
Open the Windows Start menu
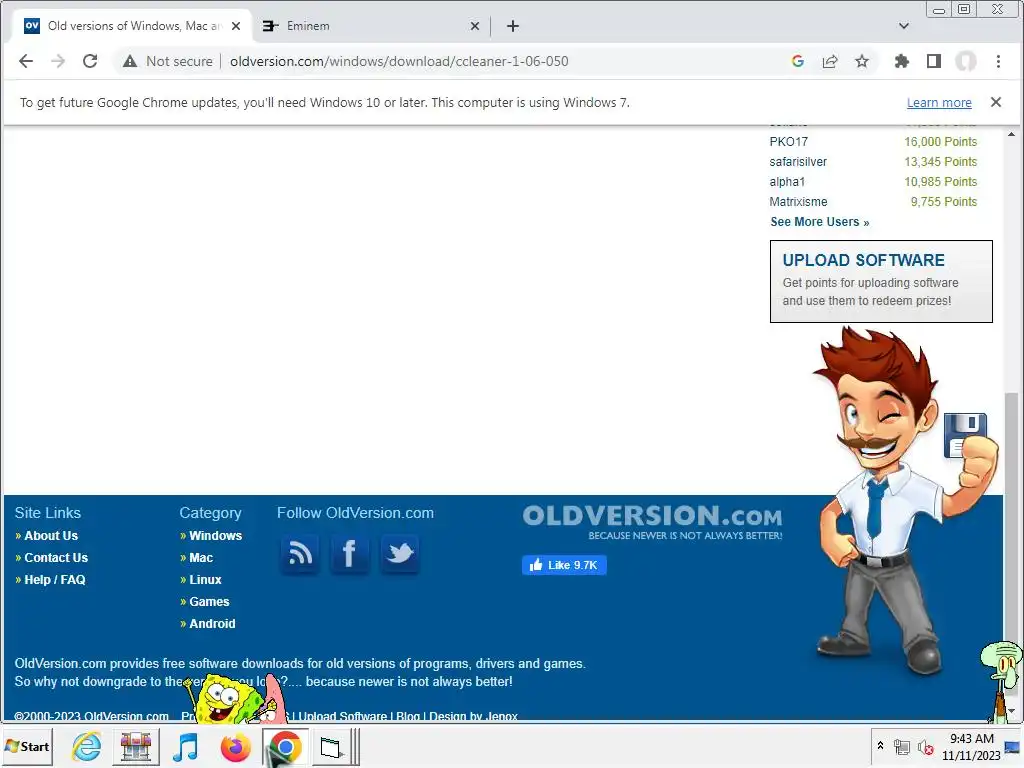pos(27,746)
